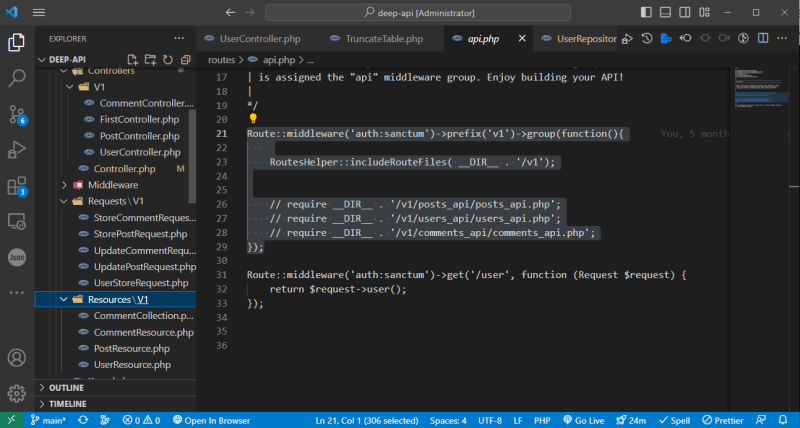The width and height of the screenshot is (800, 428).
Task: Change indentation via Spaces: 4
Action: tap(448, 420)
